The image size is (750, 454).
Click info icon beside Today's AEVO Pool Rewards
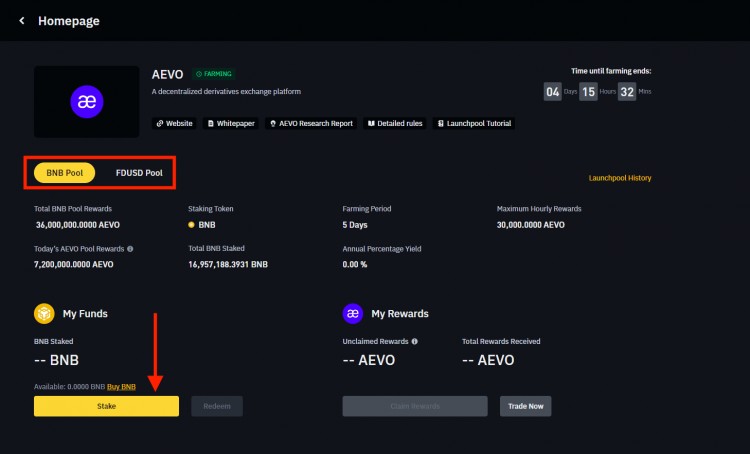(x=130, y=249)
